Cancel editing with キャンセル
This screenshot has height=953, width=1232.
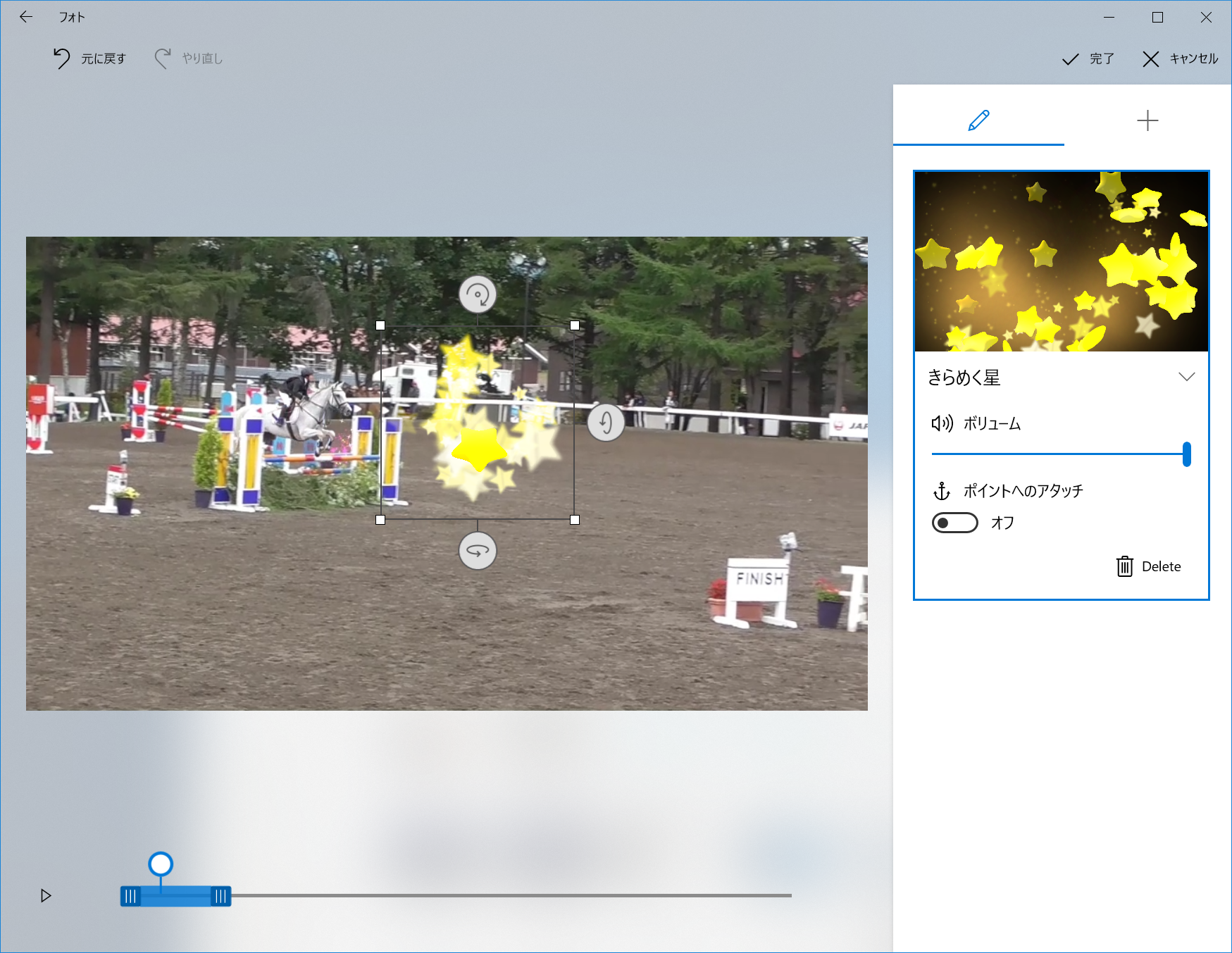pos(1181,58)
